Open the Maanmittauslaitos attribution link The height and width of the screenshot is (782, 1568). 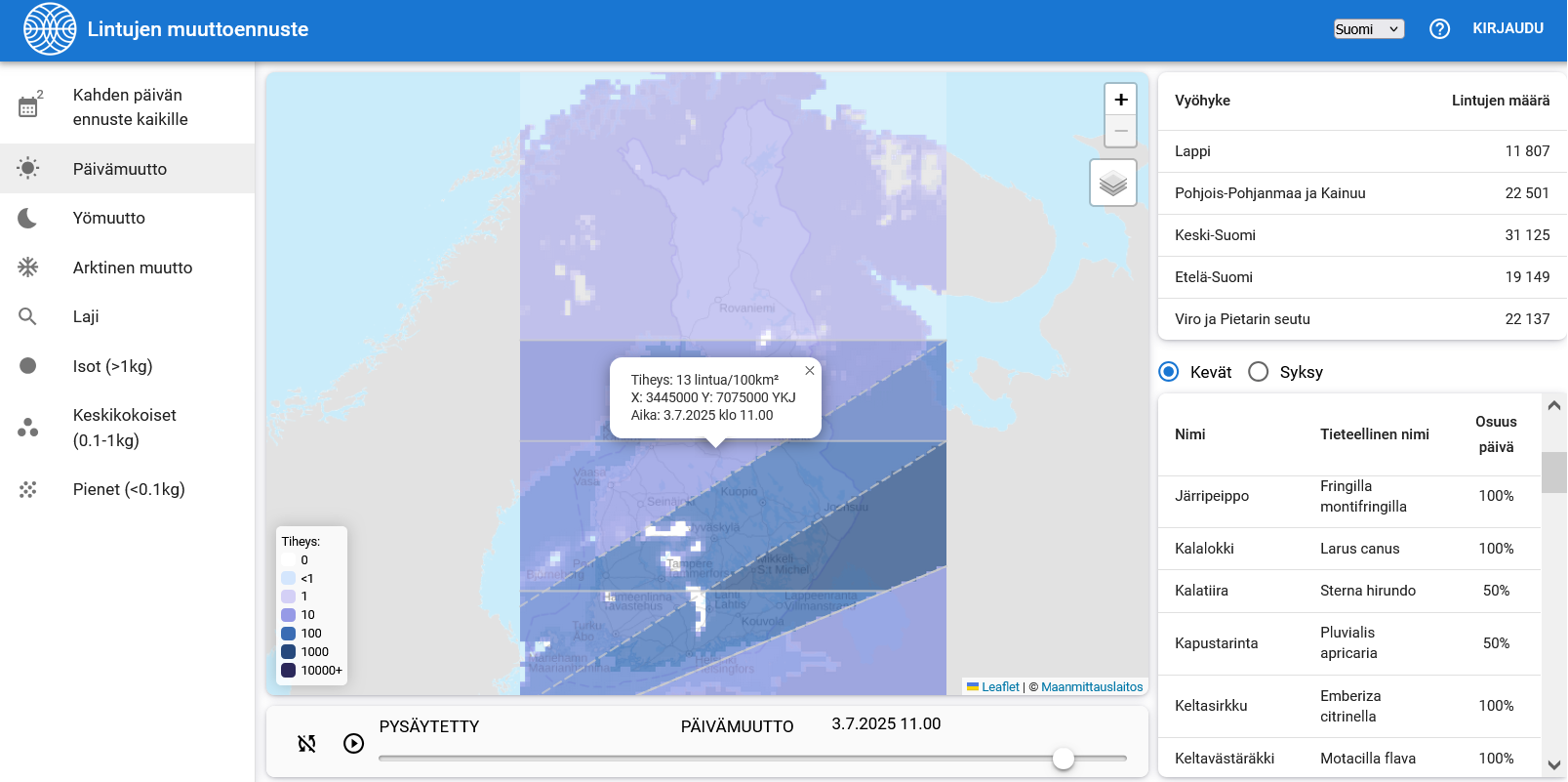tap(1091, 687)
